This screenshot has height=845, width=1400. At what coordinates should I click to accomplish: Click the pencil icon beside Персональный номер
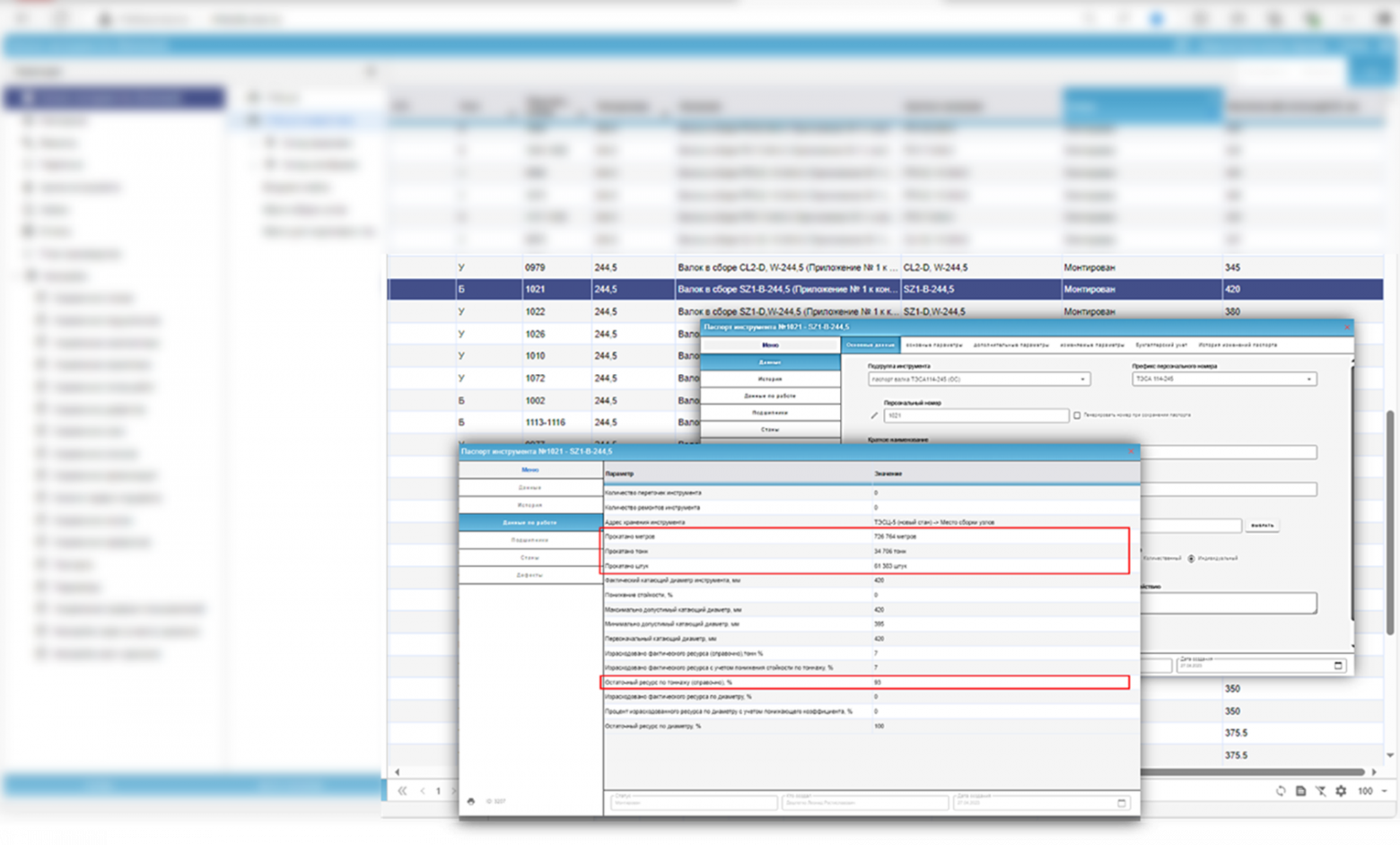point(874,415)
